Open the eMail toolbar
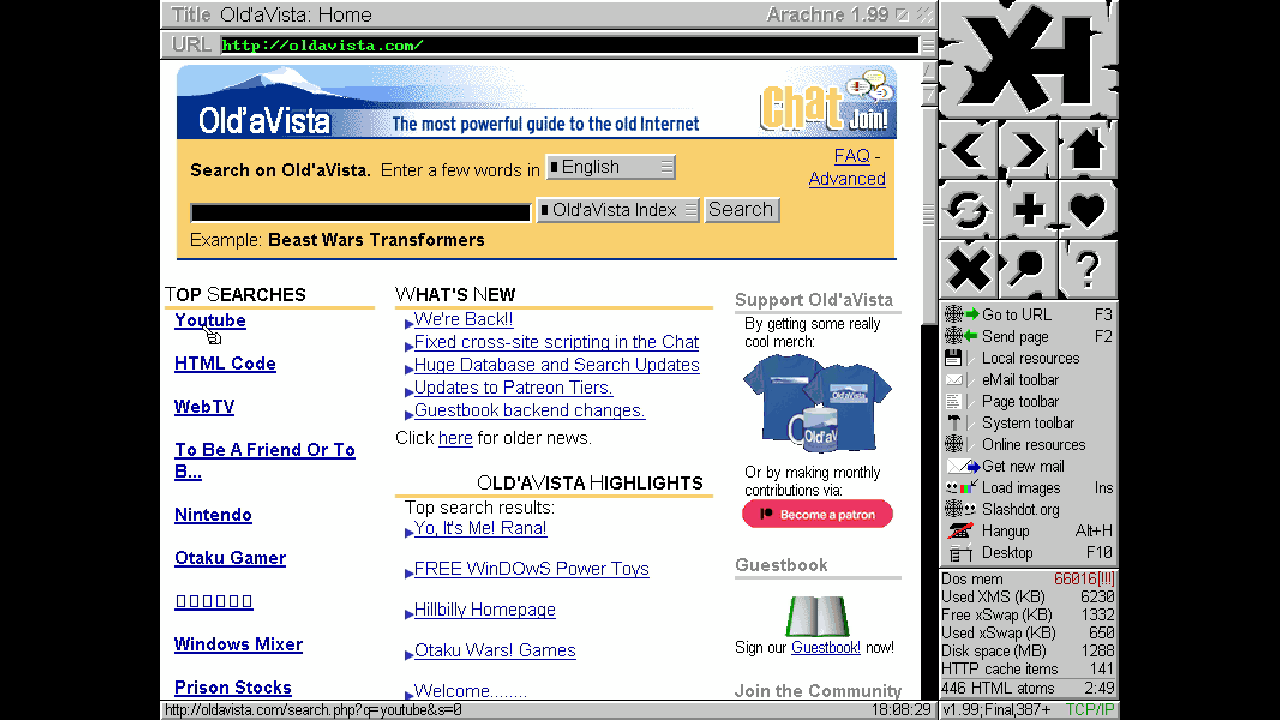Image resolution: width=1280 pixels, height=720 pixels. click(1028, 379)
